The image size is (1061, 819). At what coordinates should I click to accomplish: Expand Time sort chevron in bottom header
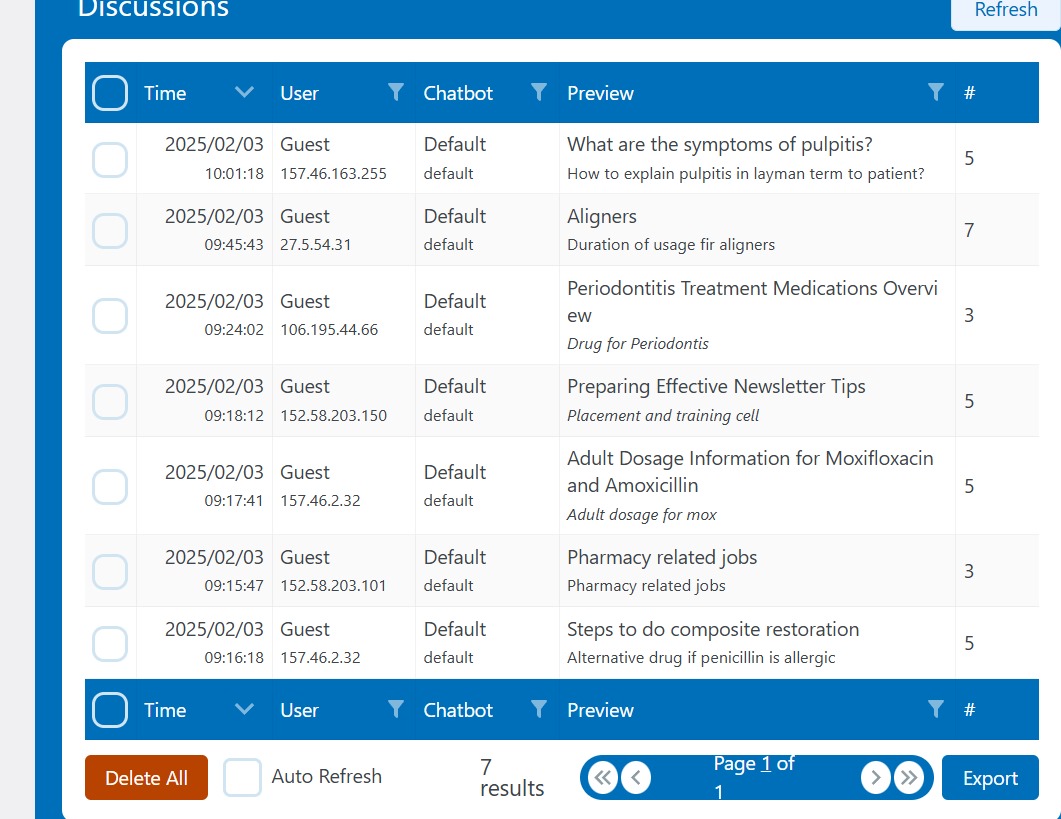244,710
